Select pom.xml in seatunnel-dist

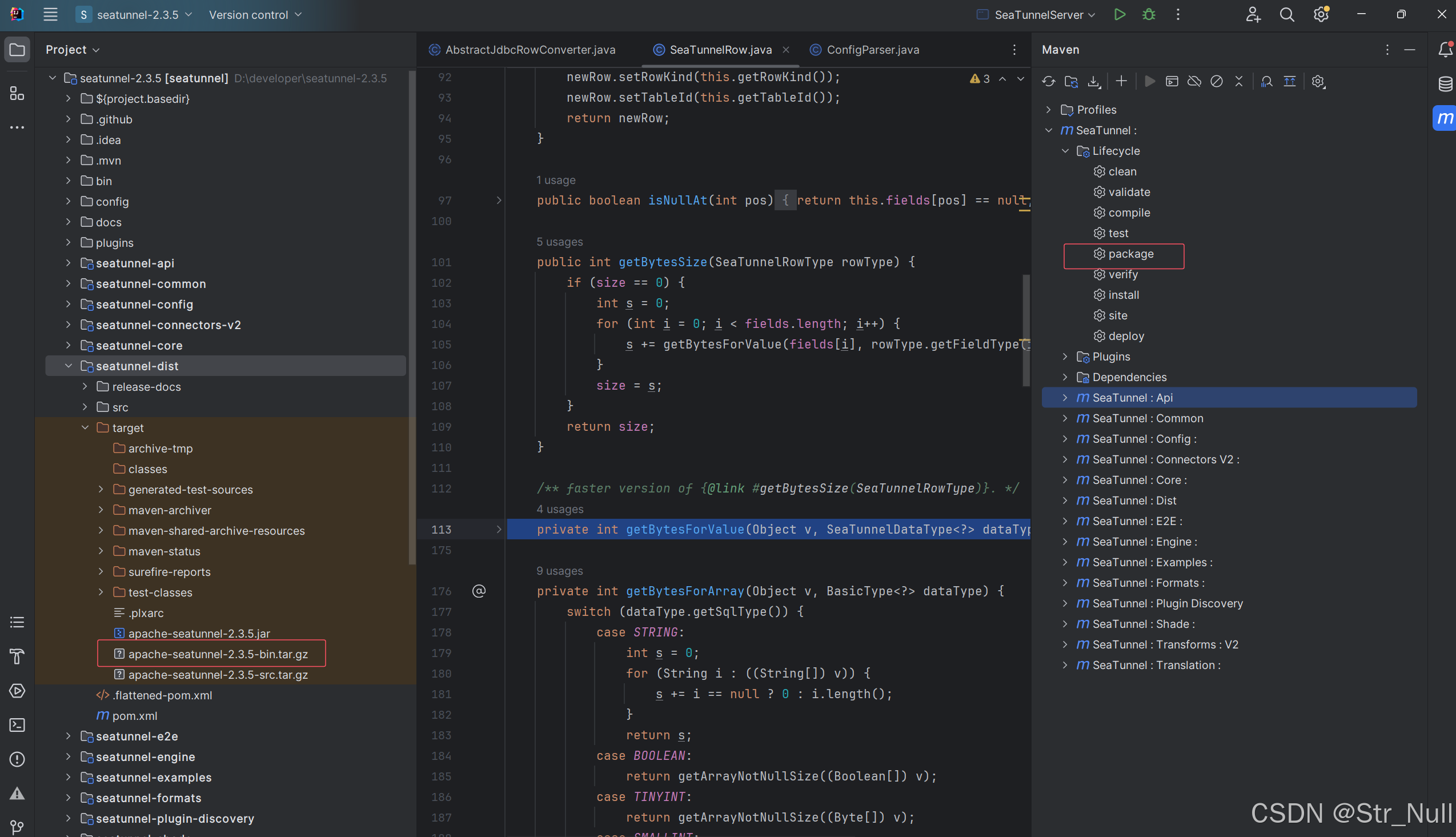pos(127,715)
